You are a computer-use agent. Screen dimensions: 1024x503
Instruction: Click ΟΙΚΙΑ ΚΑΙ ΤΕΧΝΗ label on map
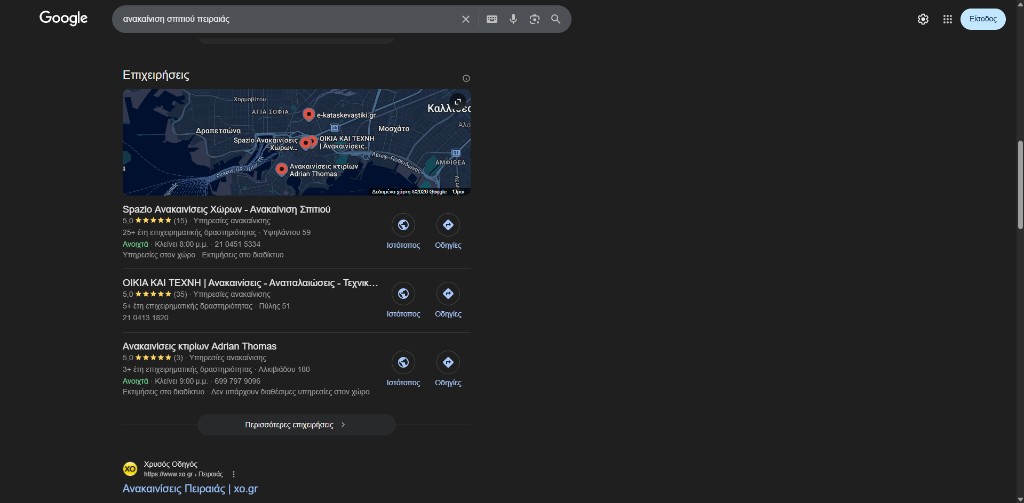346,142
